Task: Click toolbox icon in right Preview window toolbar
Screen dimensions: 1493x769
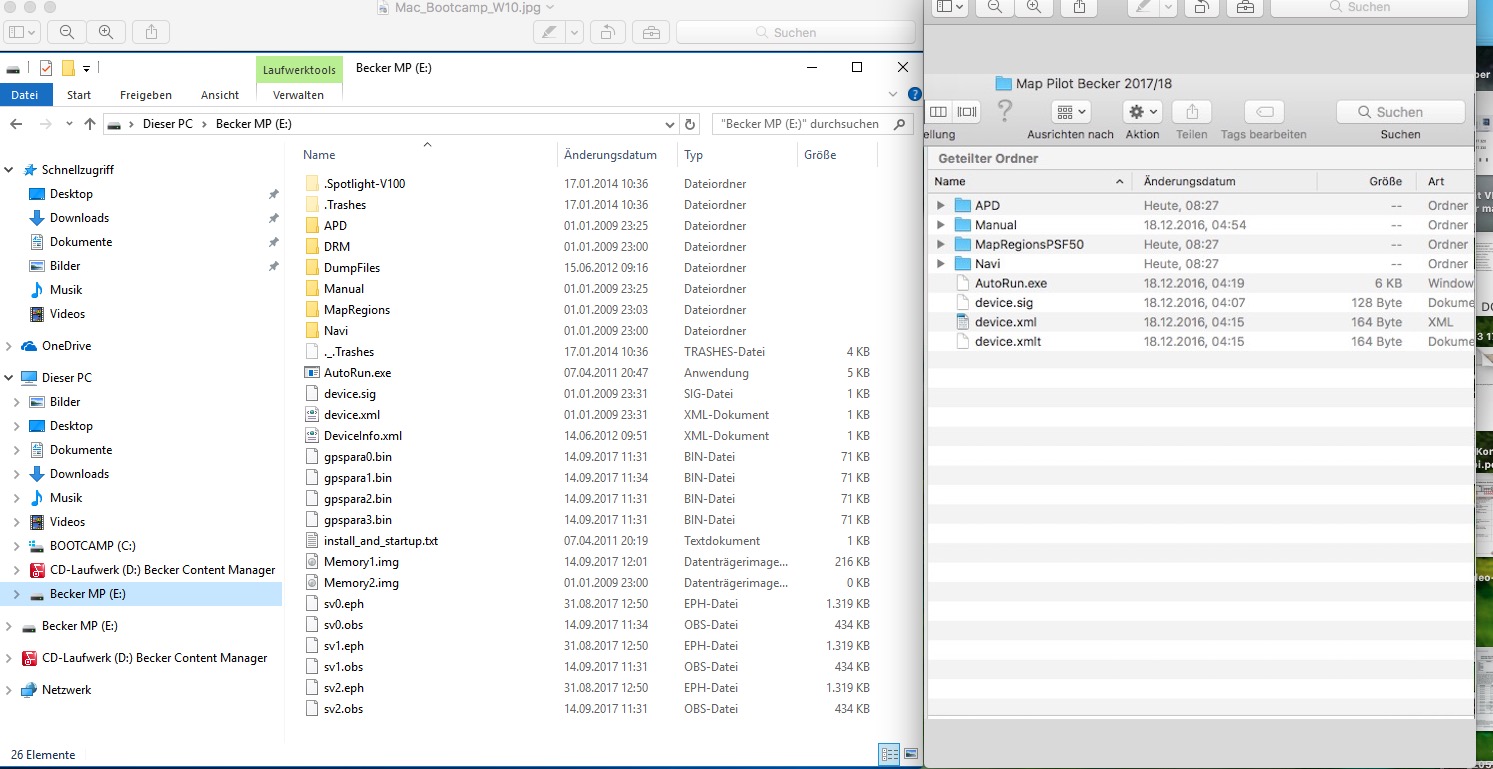Action: tap(1244, 7)
